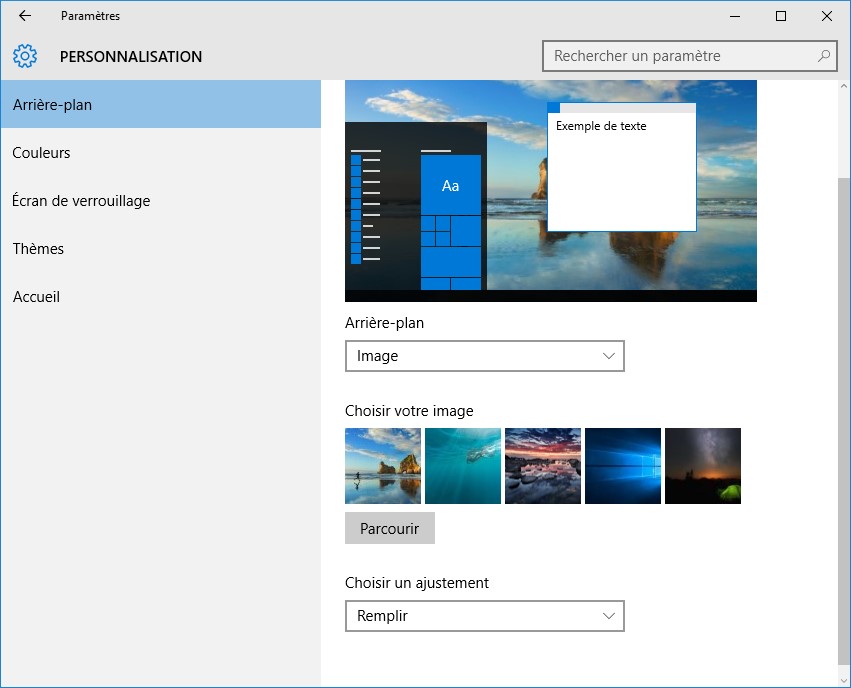Open the Arrière-plan Image dropdown
This screenshot has width=851, height=688.
point(485,356)
